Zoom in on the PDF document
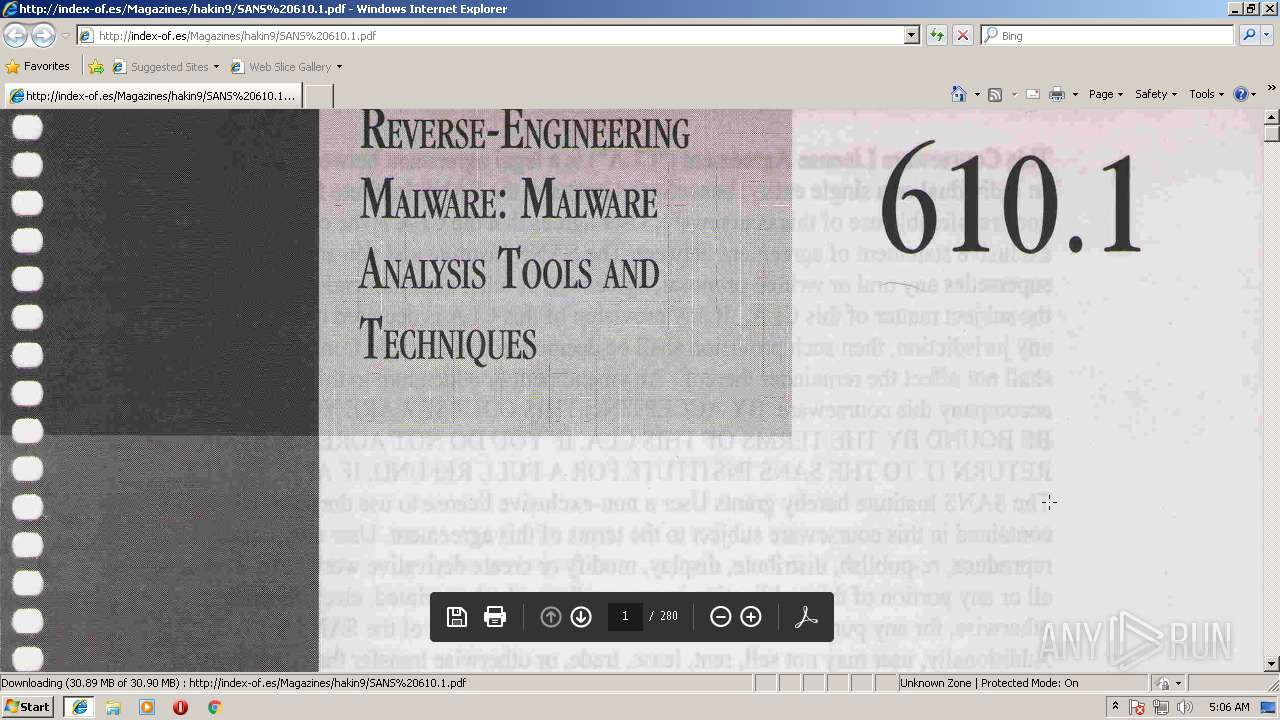The width and height of the screenshot is (1280, 720). (x=751, y=617)
